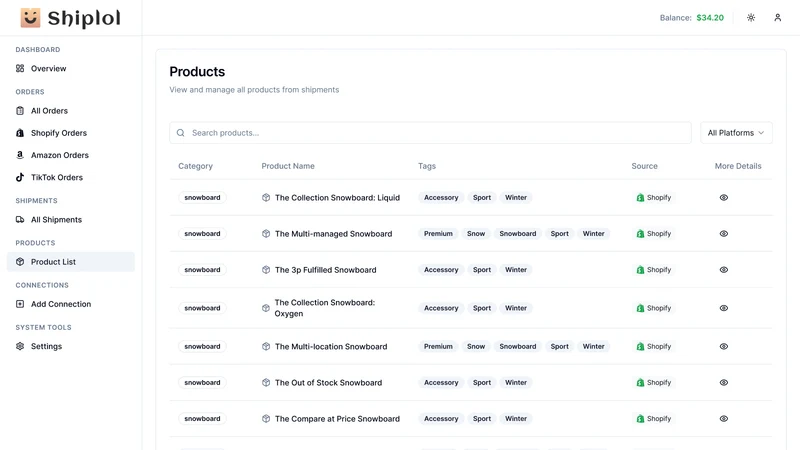Click Shopify source badge for Collection Snowboard: Liquid
Image resolution: width=800 pixels, height=450 pixels.
pos(654,197)
